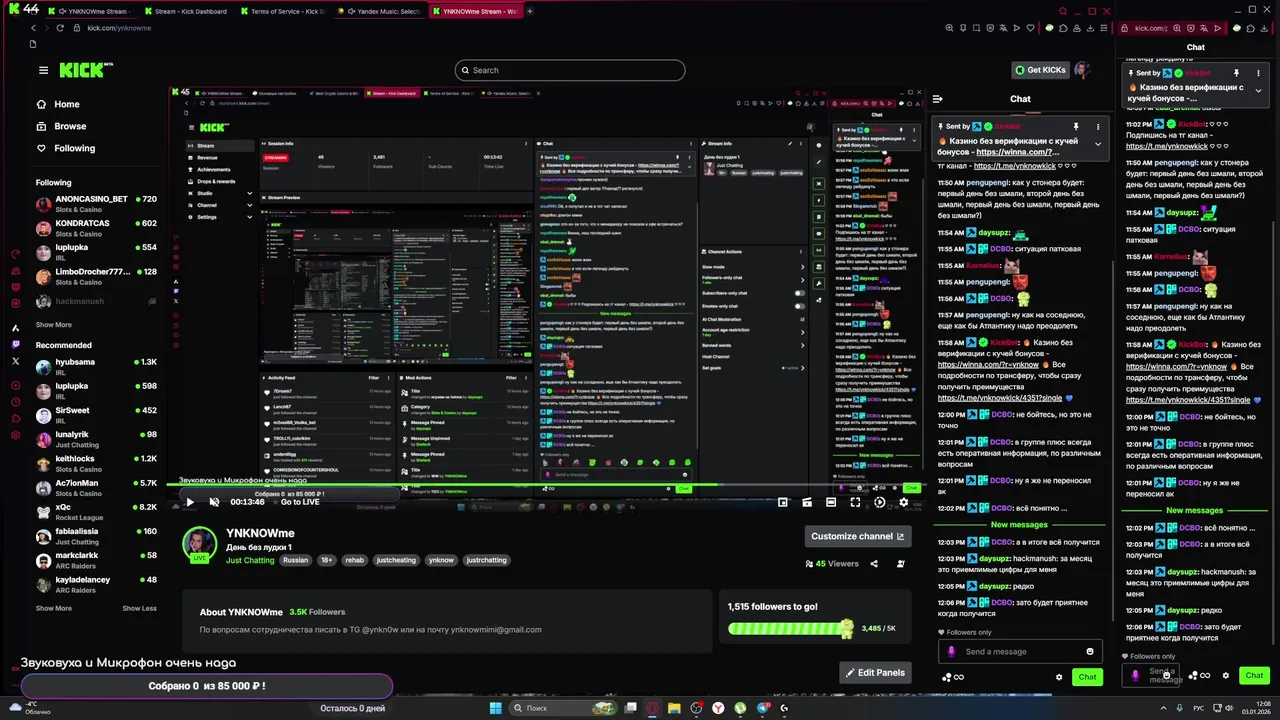Click Customize channel button
The width and height of the screenshot is (1280, 720).
857,536
